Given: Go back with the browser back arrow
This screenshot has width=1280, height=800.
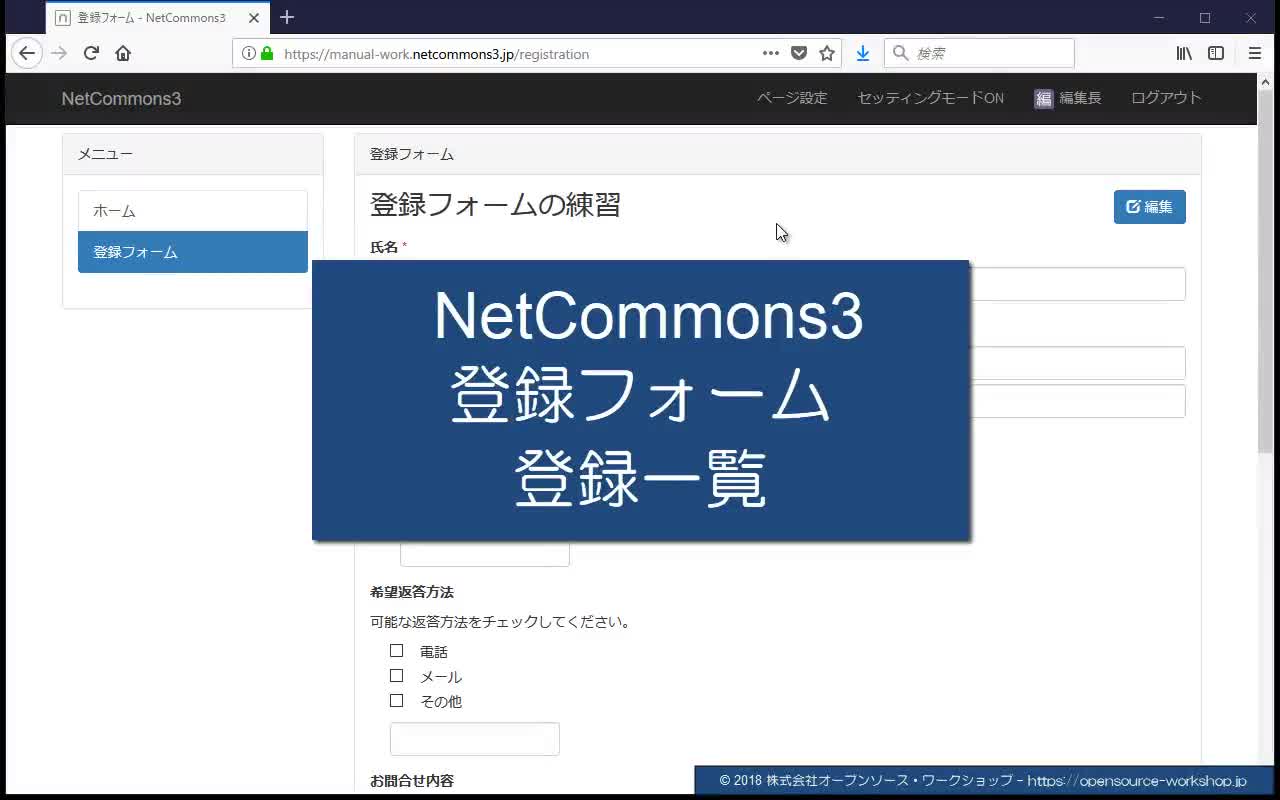Looking at the screenshot, I should pos(27,54).
